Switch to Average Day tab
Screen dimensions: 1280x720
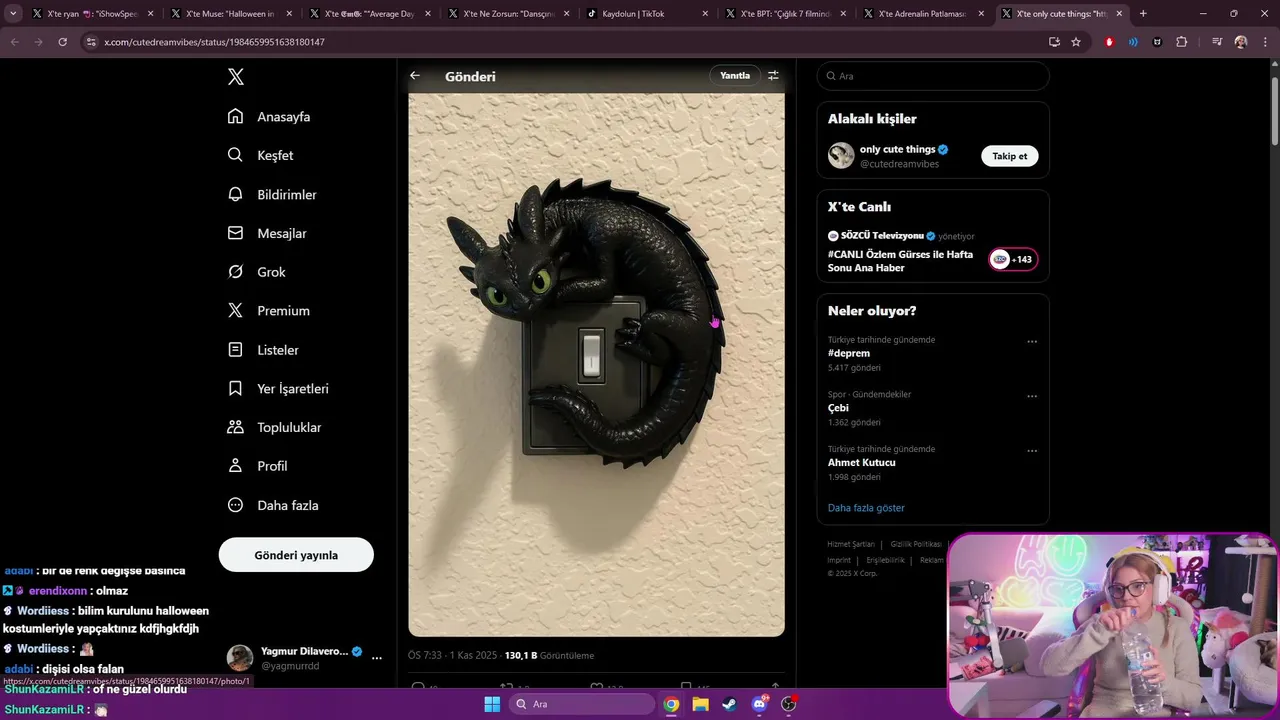369,14
